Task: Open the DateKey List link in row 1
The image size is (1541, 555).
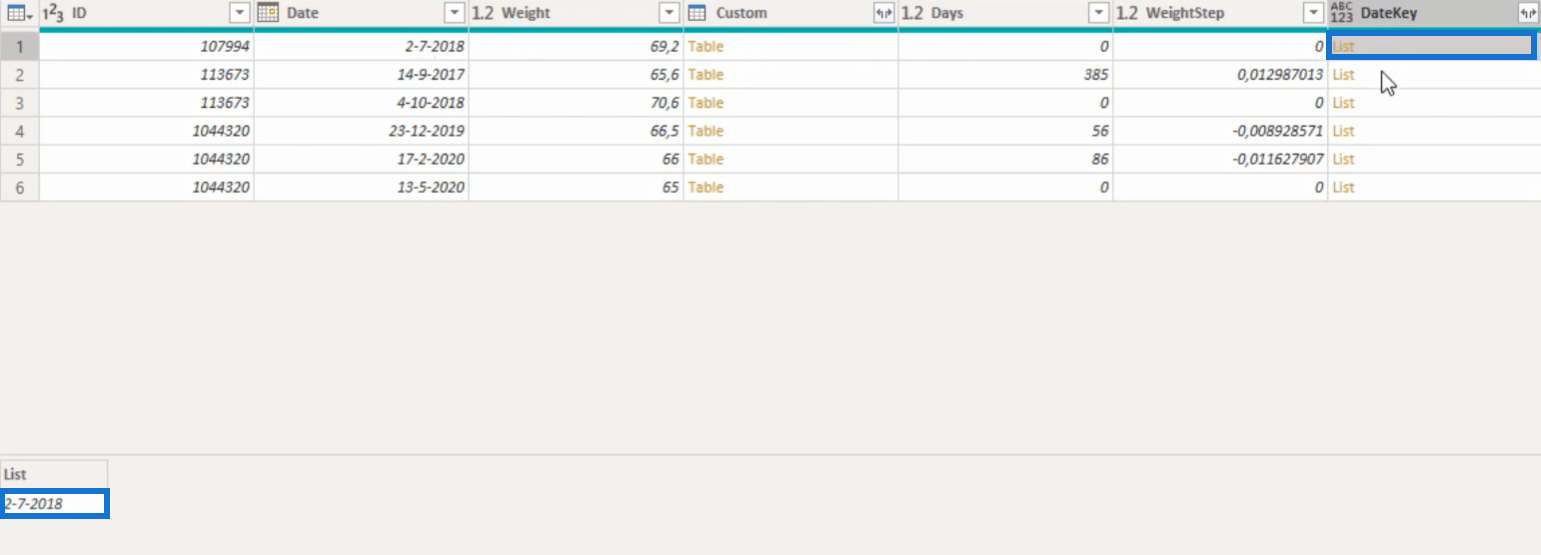Action: [1343, 46]
